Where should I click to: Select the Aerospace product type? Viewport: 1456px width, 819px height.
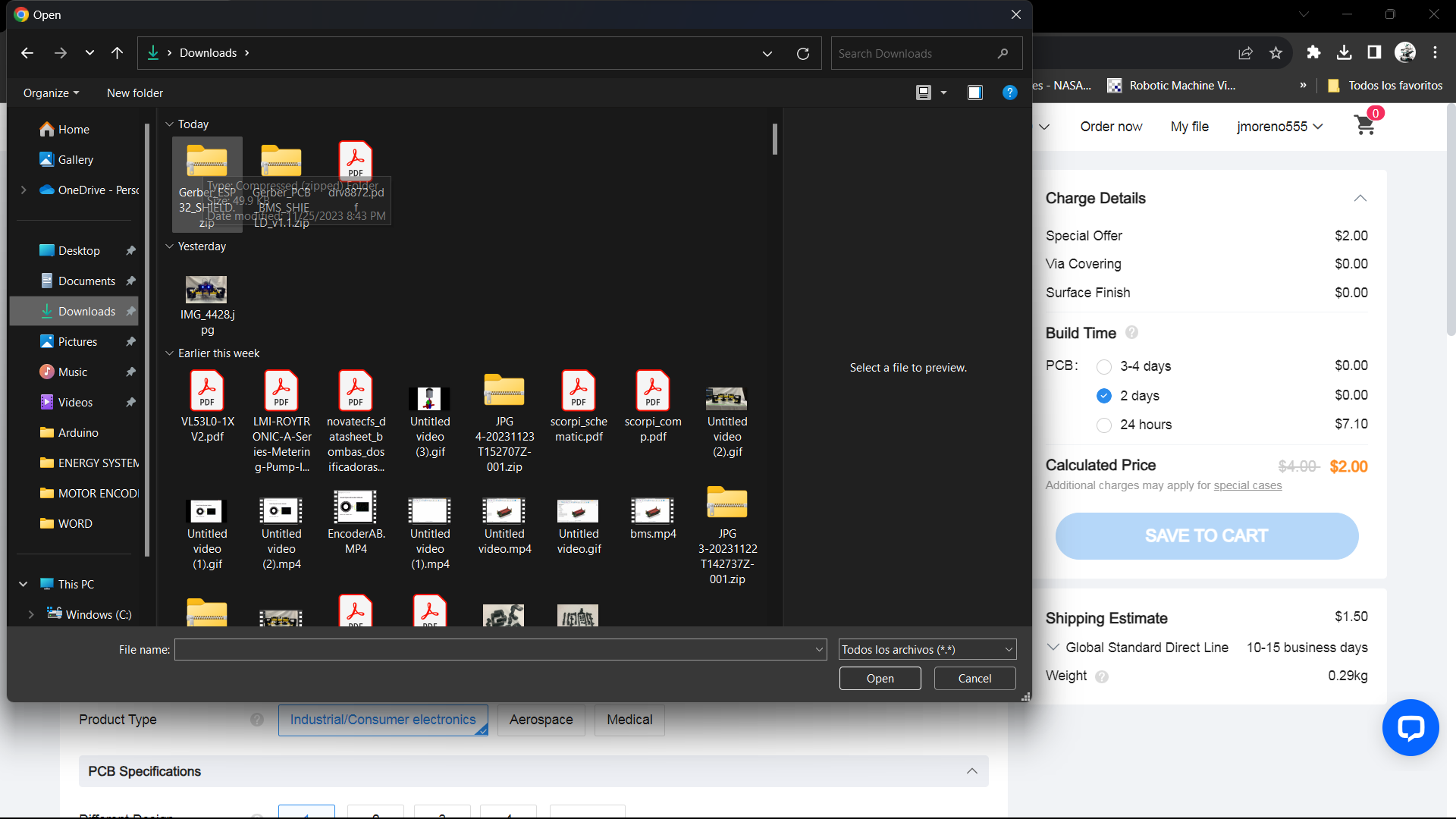(x=541, y=720)
